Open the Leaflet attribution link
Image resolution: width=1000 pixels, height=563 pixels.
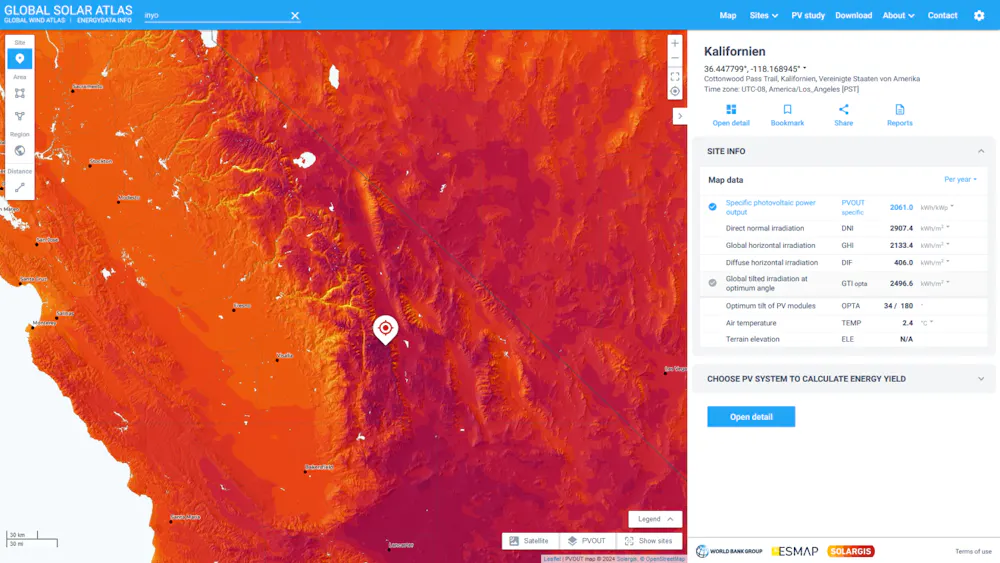click(552, 559)
